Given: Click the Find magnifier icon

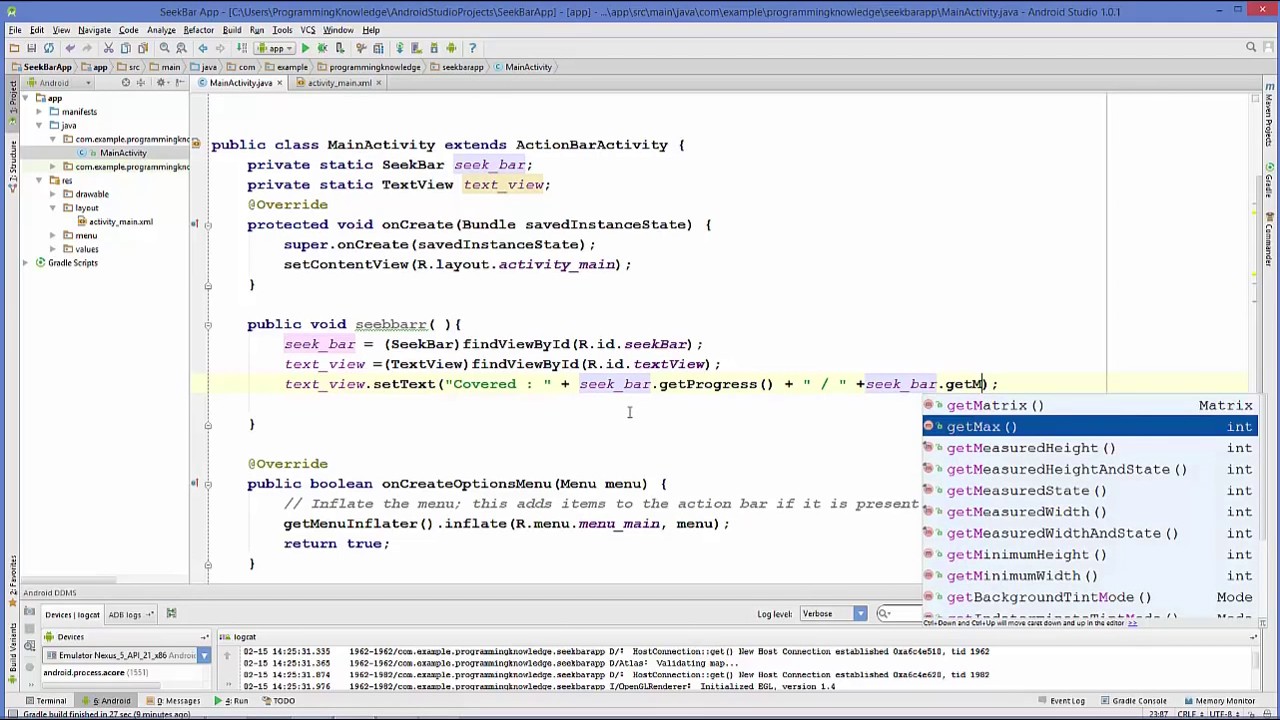Looking at the screenshot, I should click(x=164, y=48).
